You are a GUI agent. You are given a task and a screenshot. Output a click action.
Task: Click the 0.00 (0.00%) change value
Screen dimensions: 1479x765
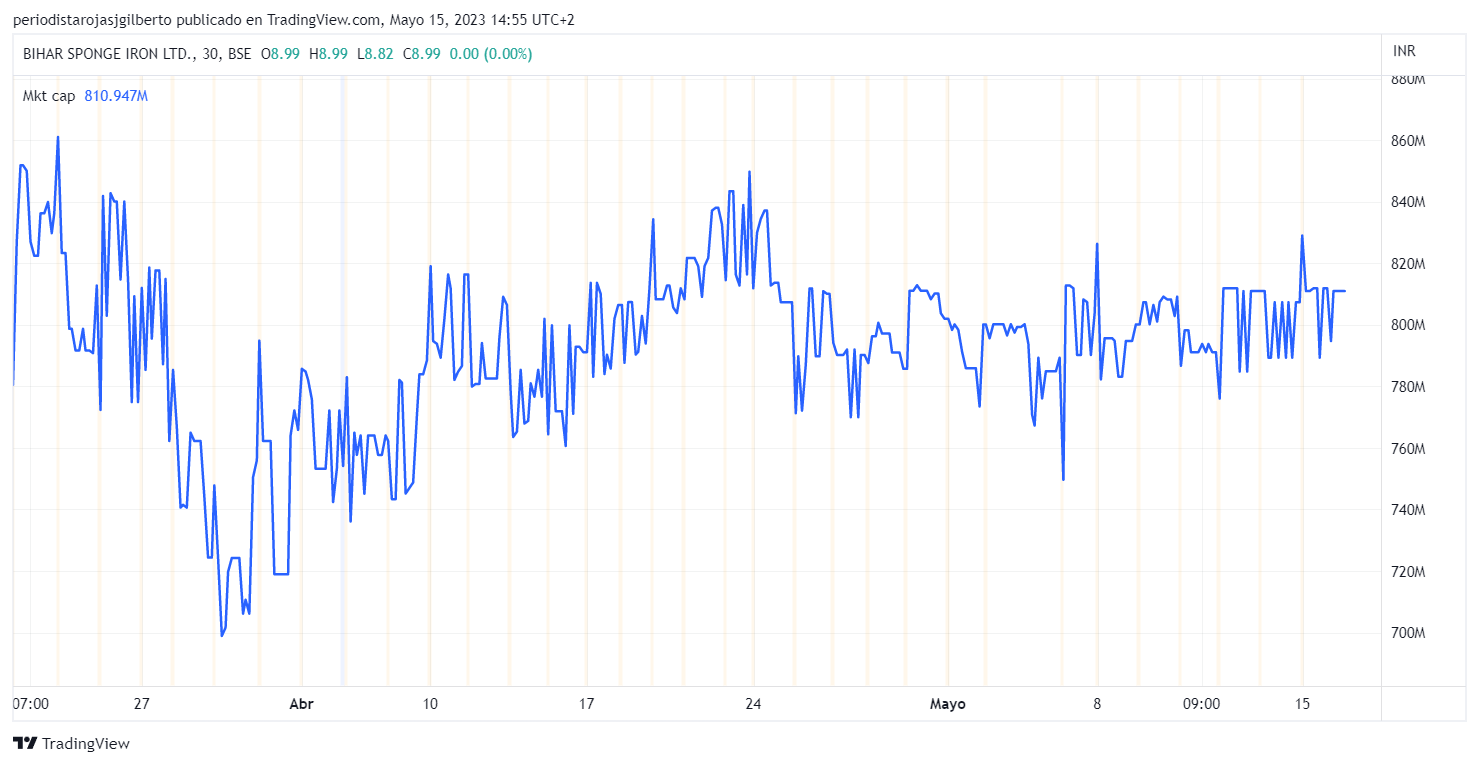coord(491,54)
